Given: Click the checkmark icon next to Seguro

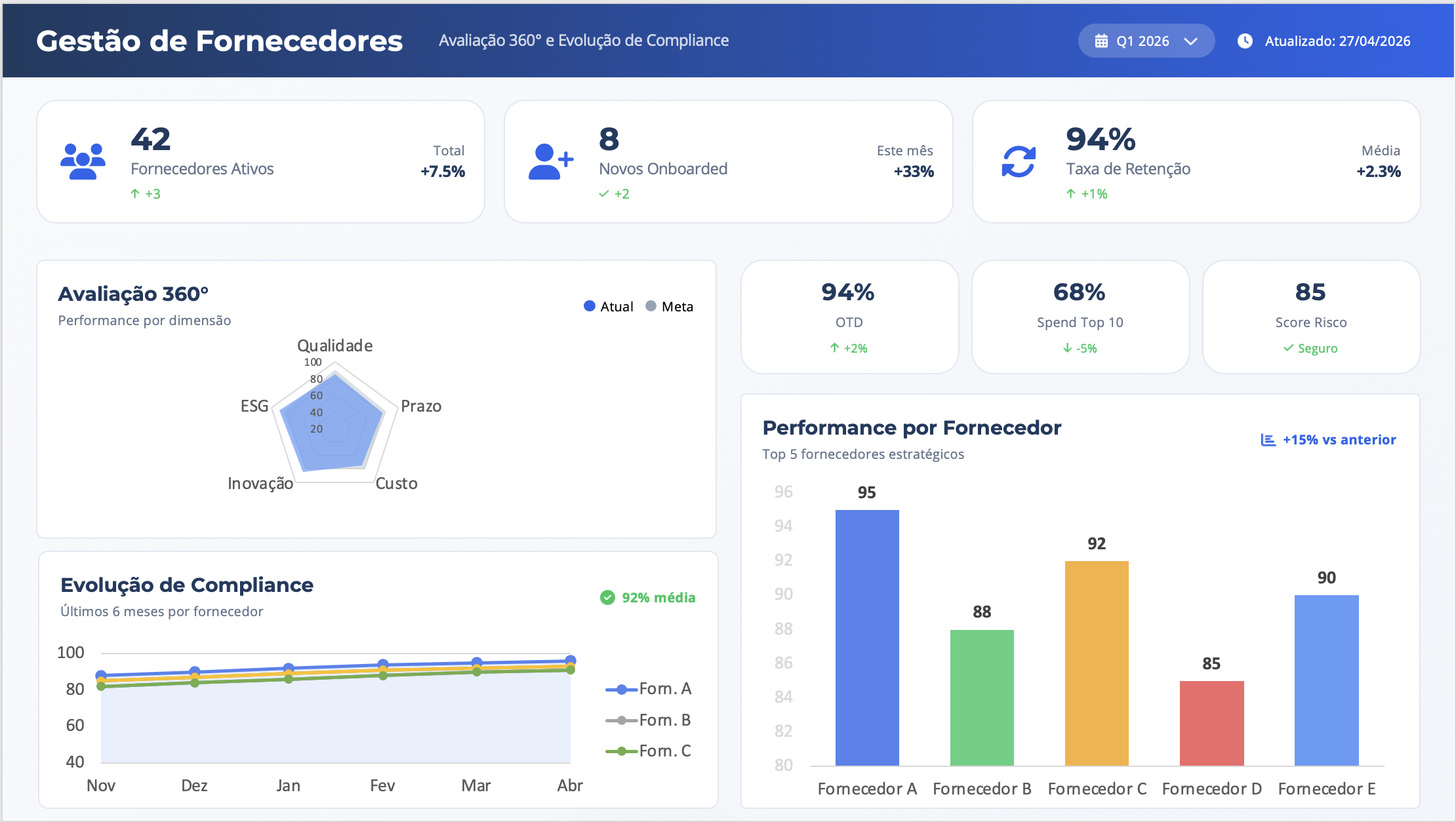Looking at the screenshot, I should click(x=1288, y=348).
